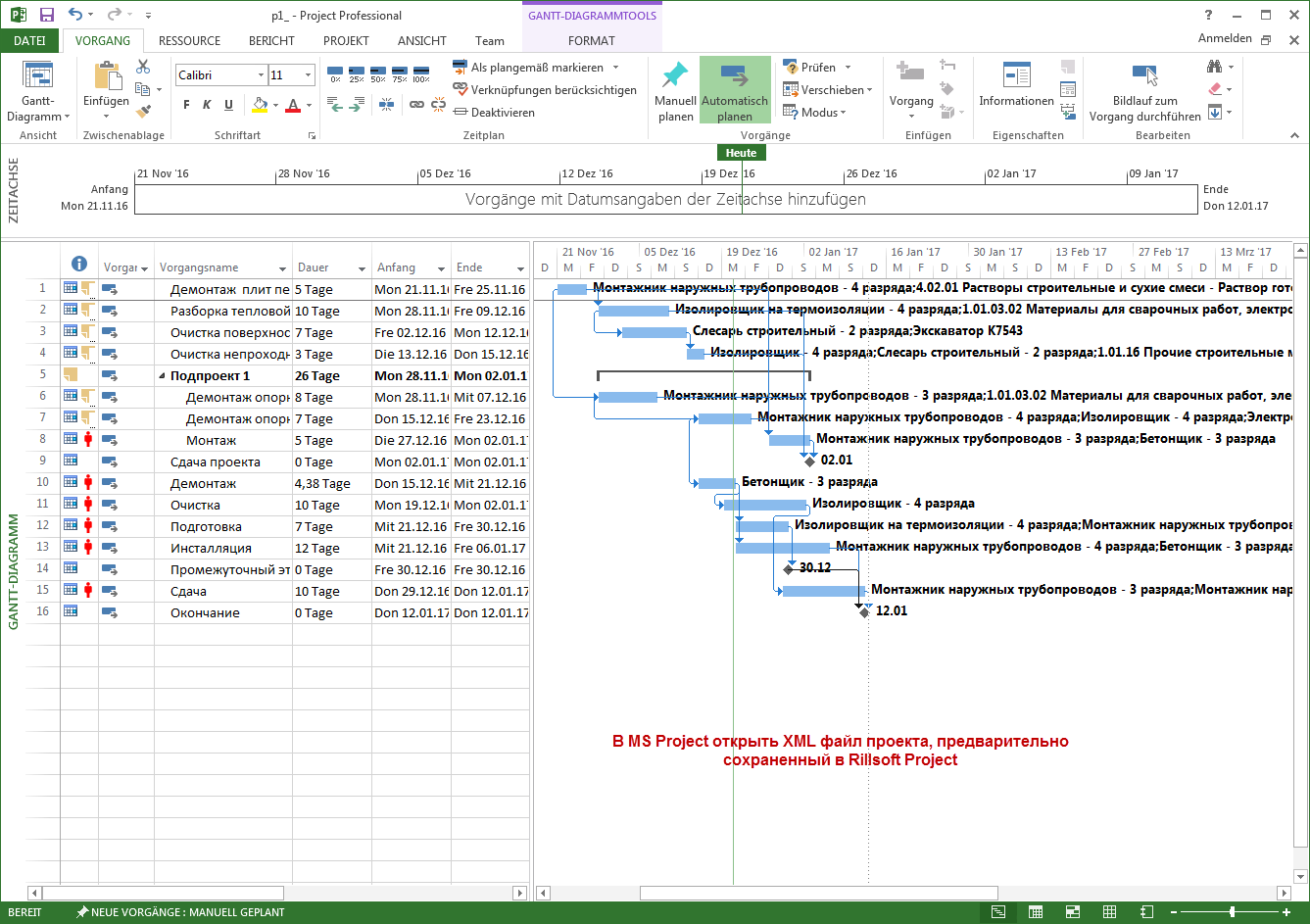Mark task 75% complete
The height and width of the screenshot is (924, 1310).
pos(400,74)
